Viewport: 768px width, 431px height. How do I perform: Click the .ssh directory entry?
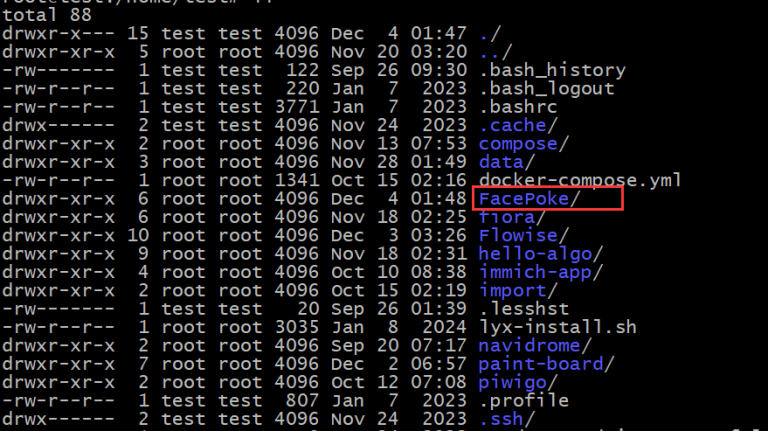(x=502, y=419)
